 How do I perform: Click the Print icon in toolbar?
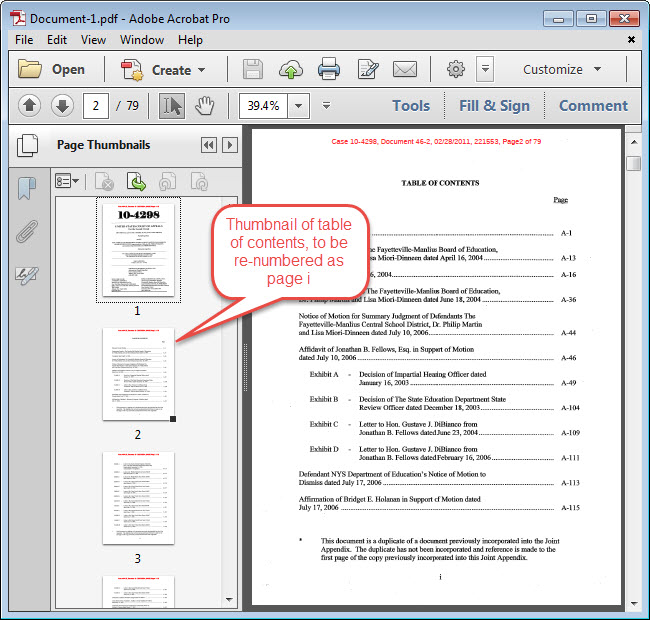pyautogui.click(x=329, y=70)
